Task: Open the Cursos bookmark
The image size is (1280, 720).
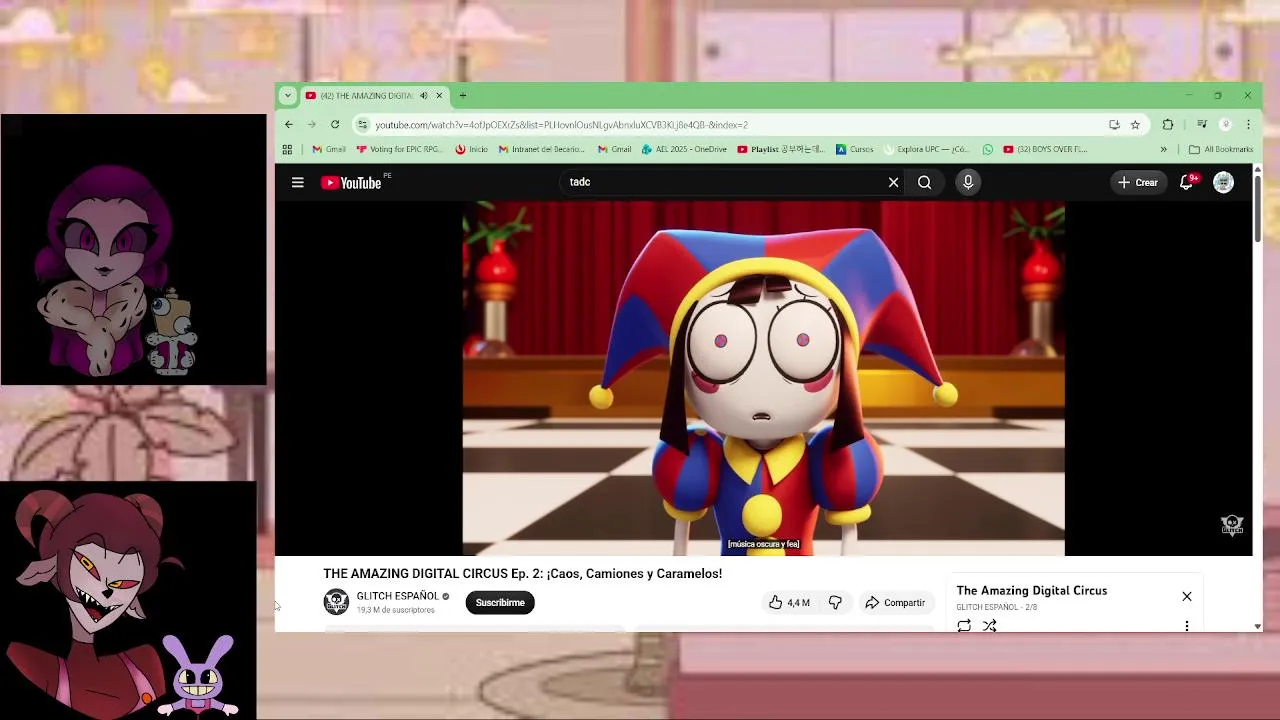Action: (x=854, y=149)
